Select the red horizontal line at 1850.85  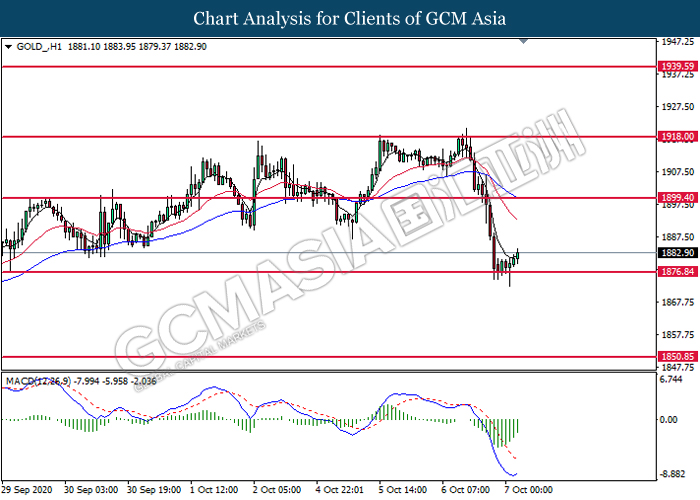pos(329,357)
